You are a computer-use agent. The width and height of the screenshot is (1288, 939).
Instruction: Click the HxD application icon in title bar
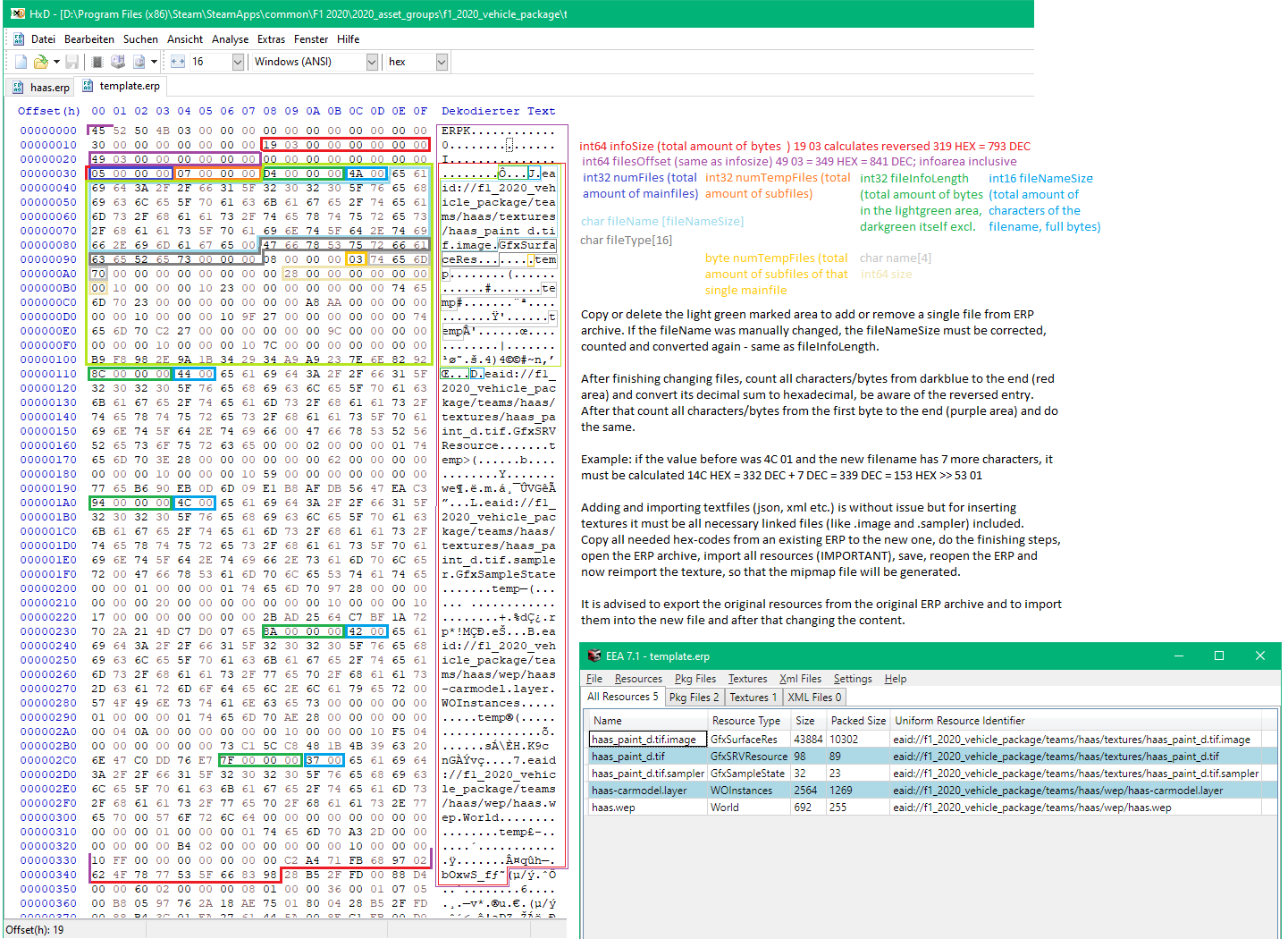tap(17, 13)
